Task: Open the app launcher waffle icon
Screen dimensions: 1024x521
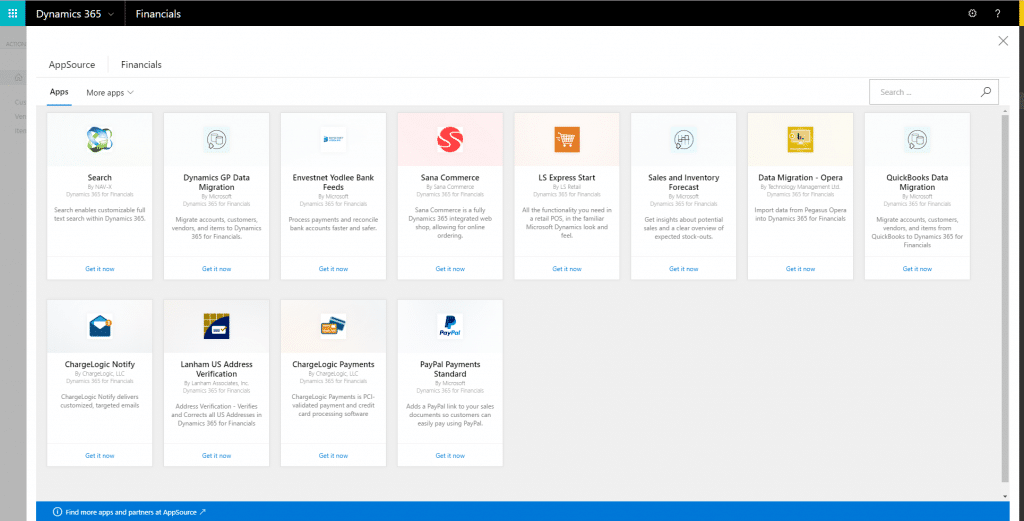Action: pos(12,13)
